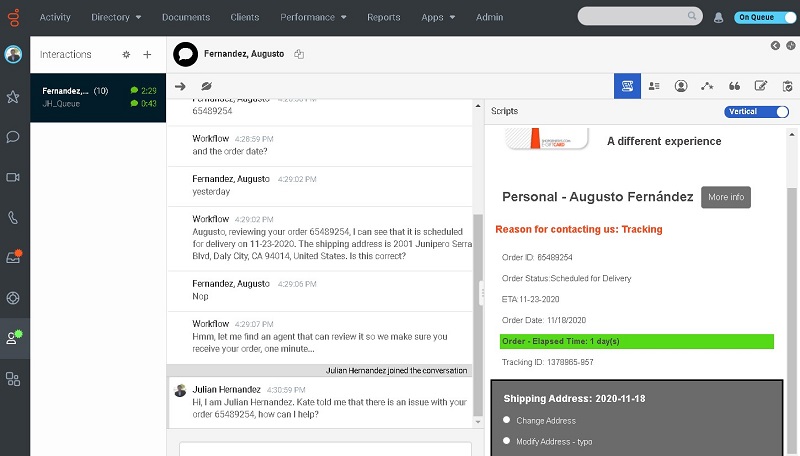Click the Tracking ID: 1378965-957 text
This screenshot has height=456, width=800.
click(x=547, y=362)
